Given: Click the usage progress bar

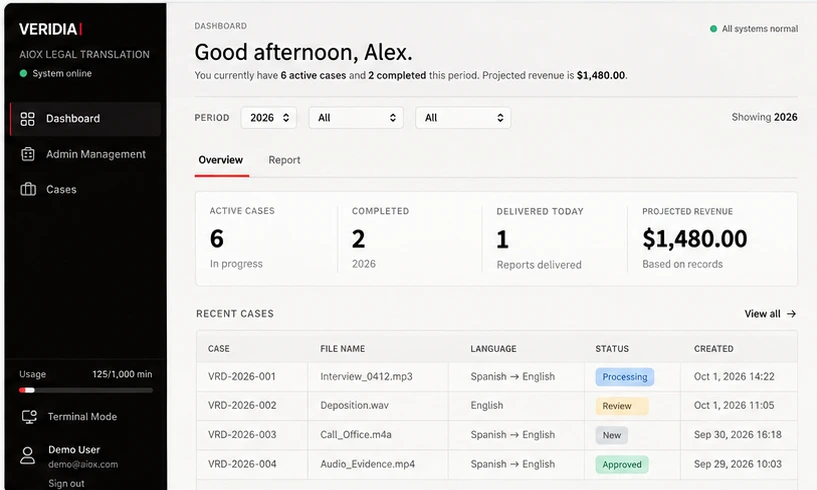Looking at the screenshot, I should tap(86, 390).
